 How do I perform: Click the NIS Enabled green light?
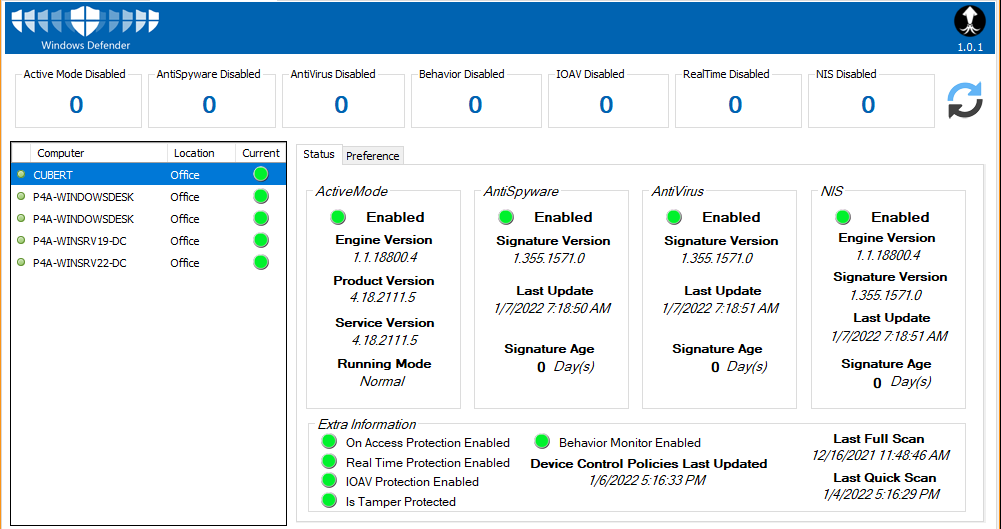point(843,218)
